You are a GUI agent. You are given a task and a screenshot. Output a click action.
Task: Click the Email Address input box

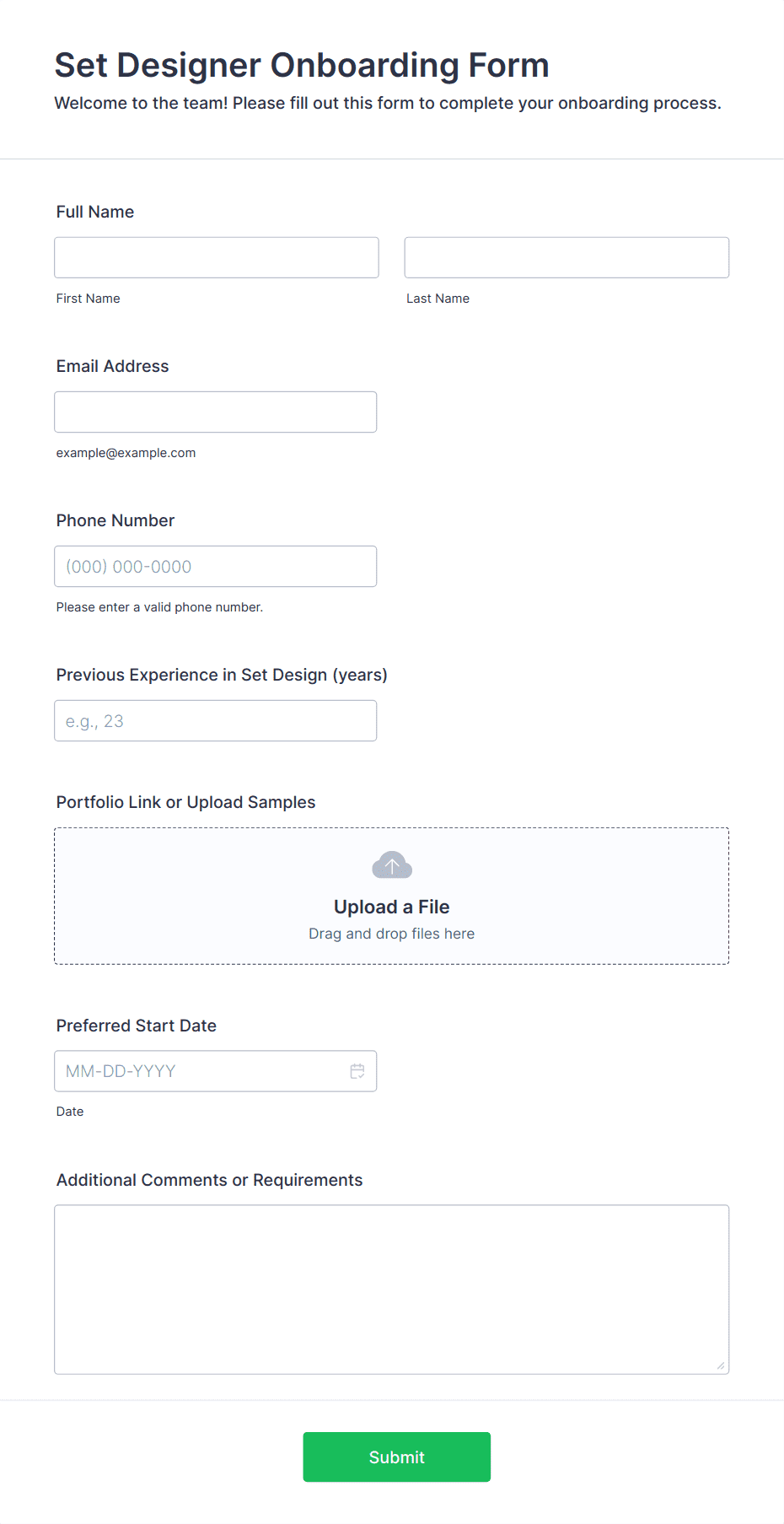click(216, 412)
